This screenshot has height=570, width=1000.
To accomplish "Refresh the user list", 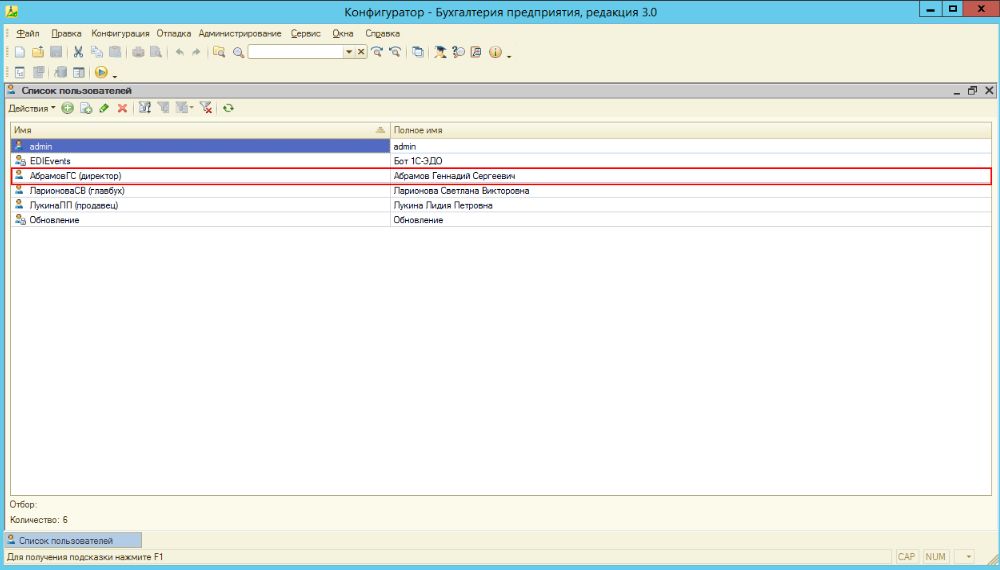I will coord(228,108).
